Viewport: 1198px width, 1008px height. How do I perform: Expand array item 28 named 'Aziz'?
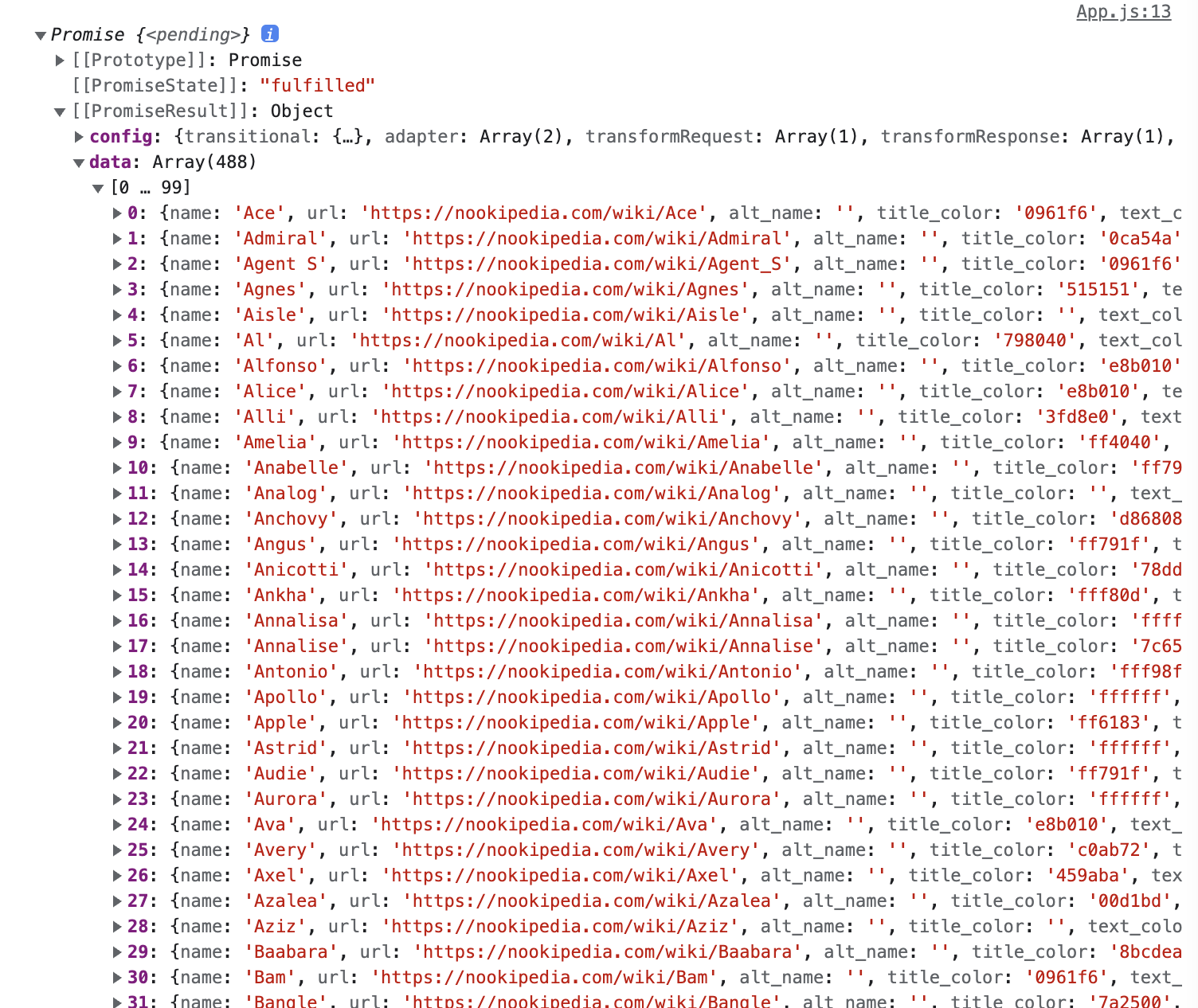(117, 927)
